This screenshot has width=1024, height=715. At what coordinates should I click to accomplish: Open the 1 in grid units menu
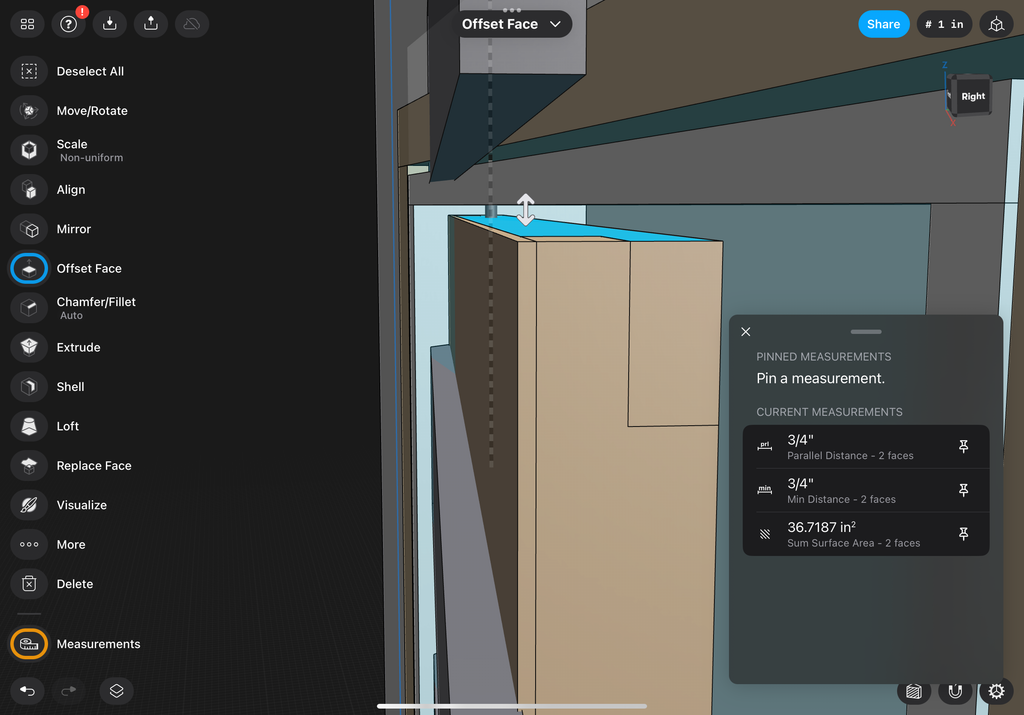944,24
